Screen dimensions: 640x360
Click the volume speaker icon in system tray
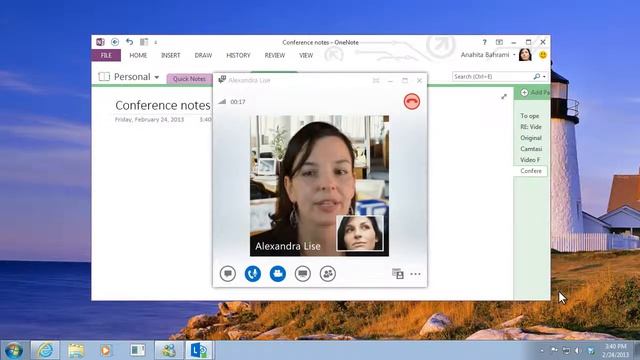[x=577, y=351]
